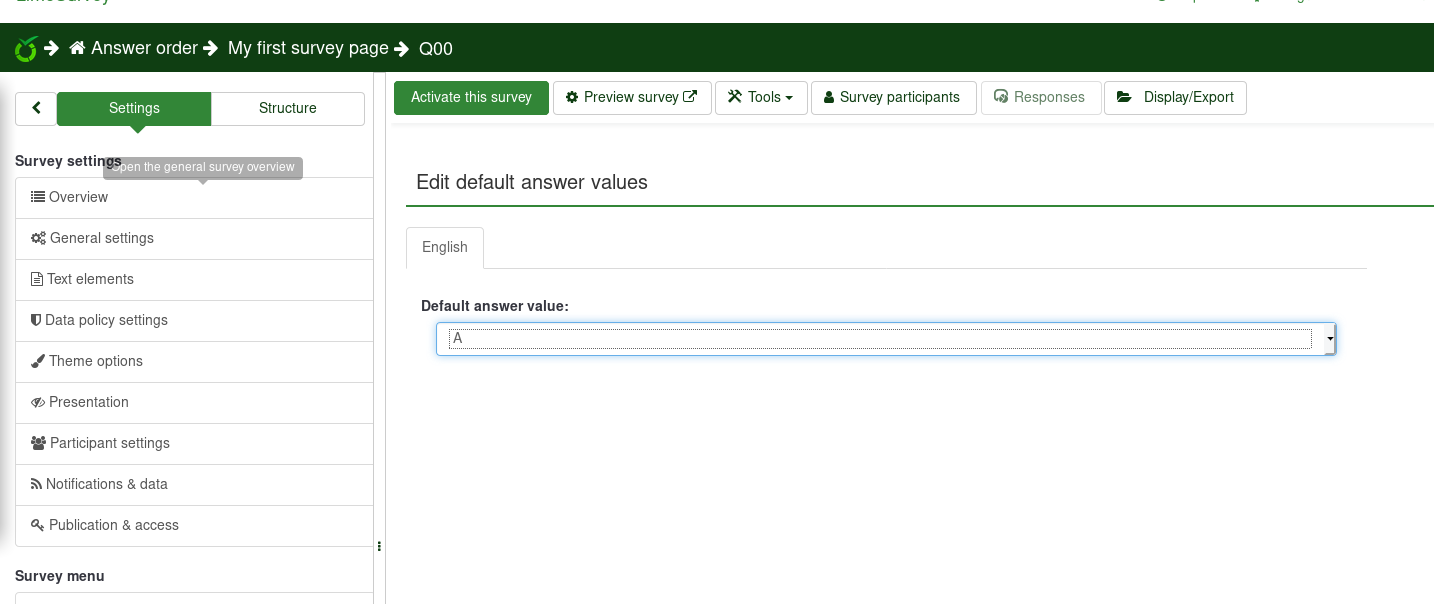
Task: Click the home icon beside Answer order
Action: coord(77,48)
